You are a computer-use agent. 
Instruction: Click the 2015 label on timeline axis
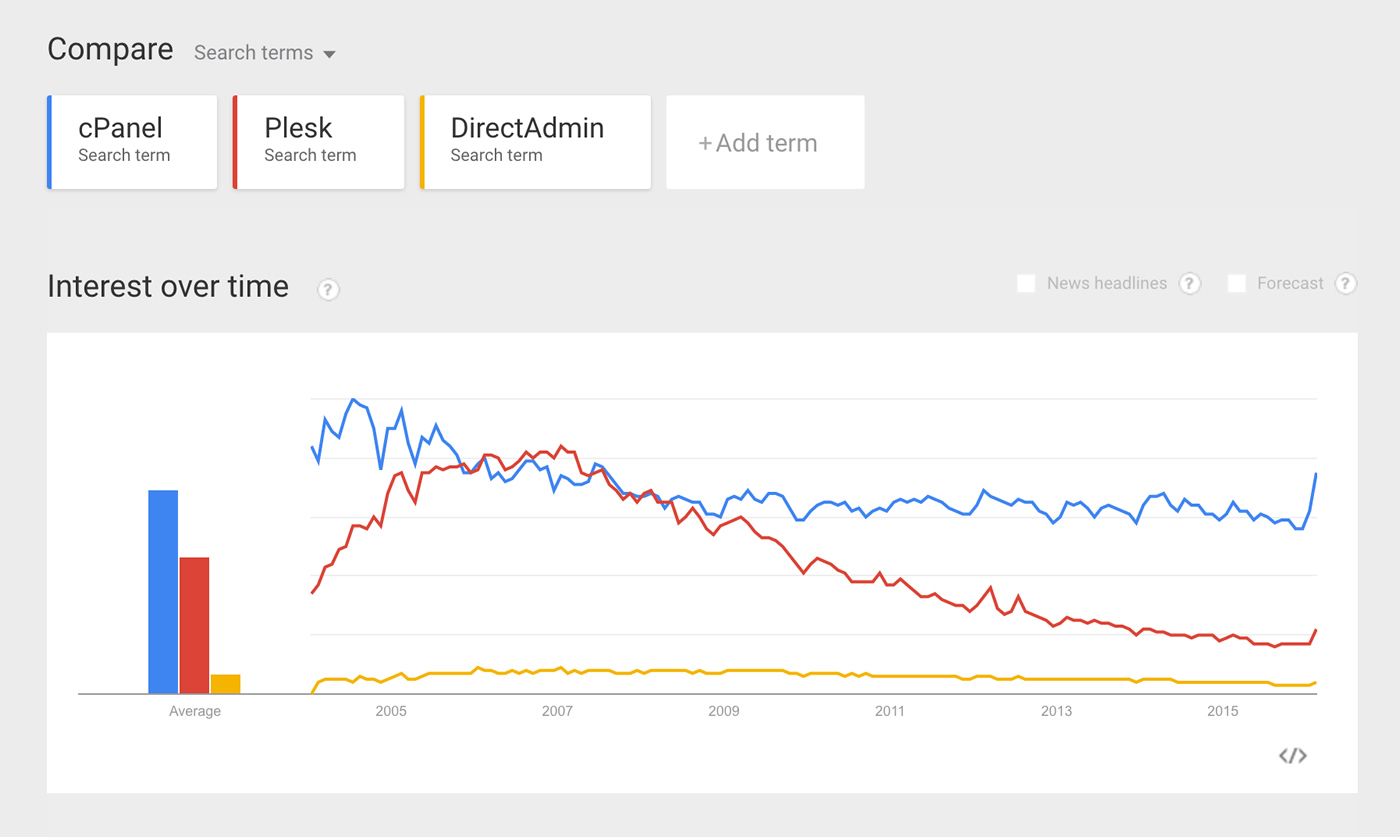tap(1222, 711)
